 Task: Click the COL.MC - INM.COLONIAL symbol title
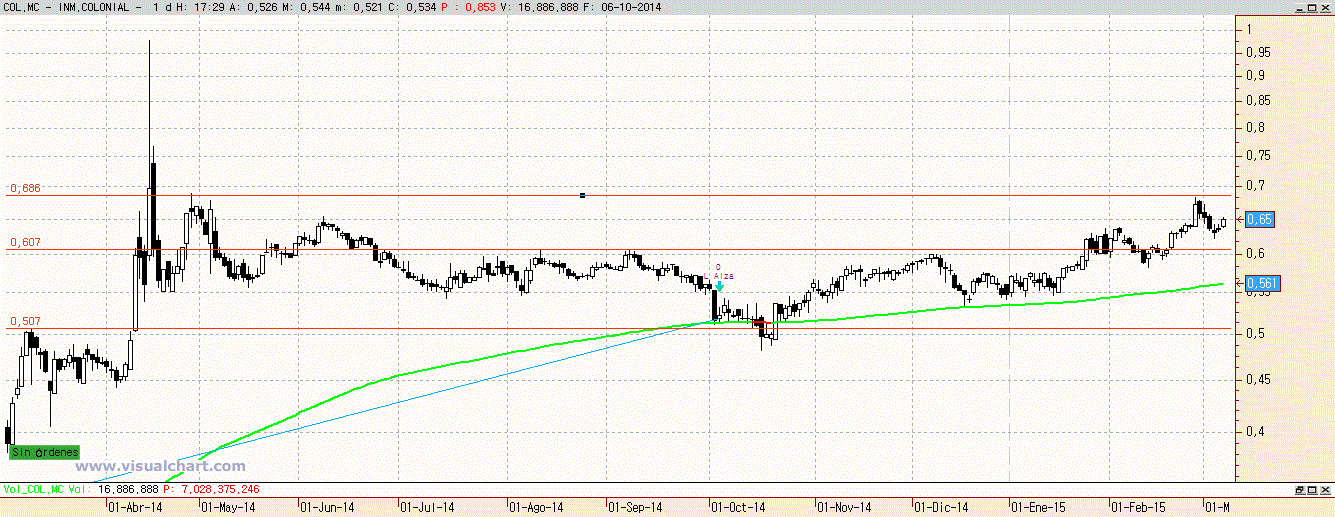pyautogui.click(x=73, y=8)
